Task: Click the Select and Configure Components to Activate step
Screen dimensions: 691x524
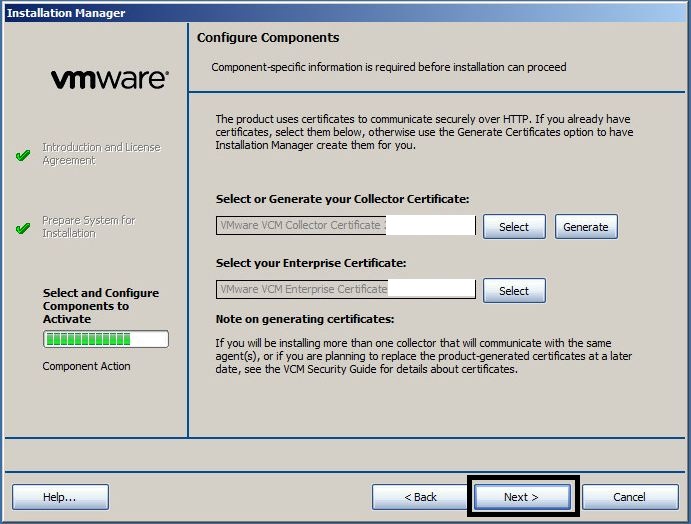Action: (x=100, y=306)
